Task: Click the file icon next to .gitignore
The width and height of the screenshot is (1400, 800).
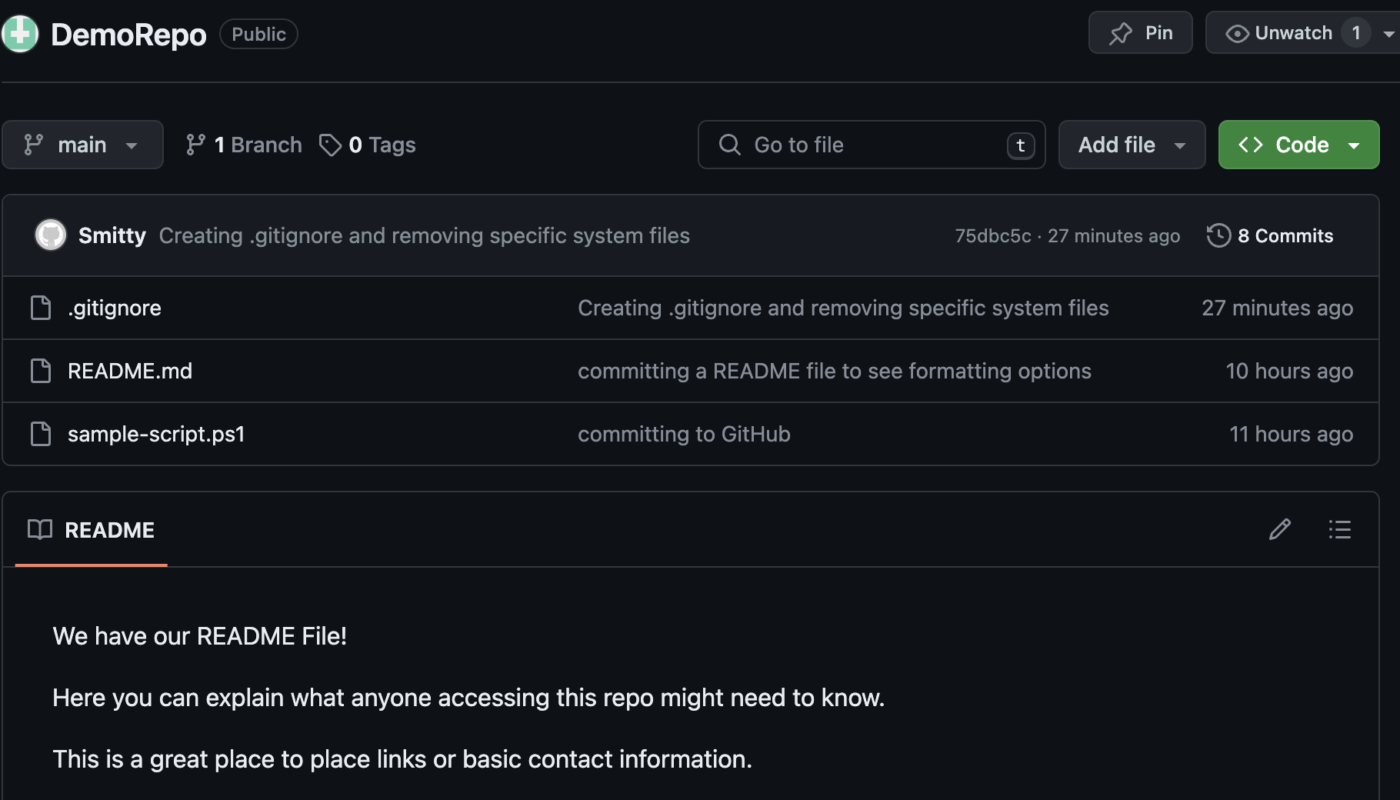Action: (x=40, y=308)
